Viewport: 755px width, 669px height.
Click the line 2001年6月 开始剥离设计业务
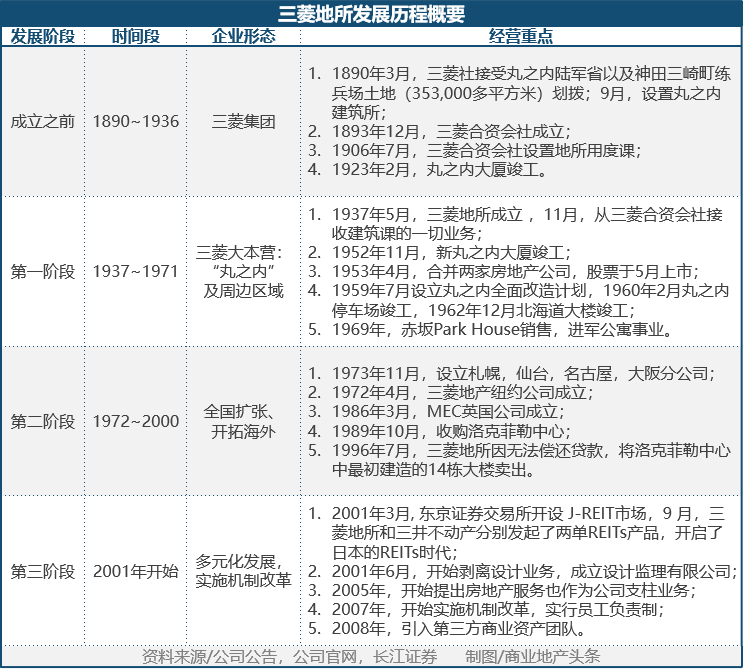pos(523,572)
